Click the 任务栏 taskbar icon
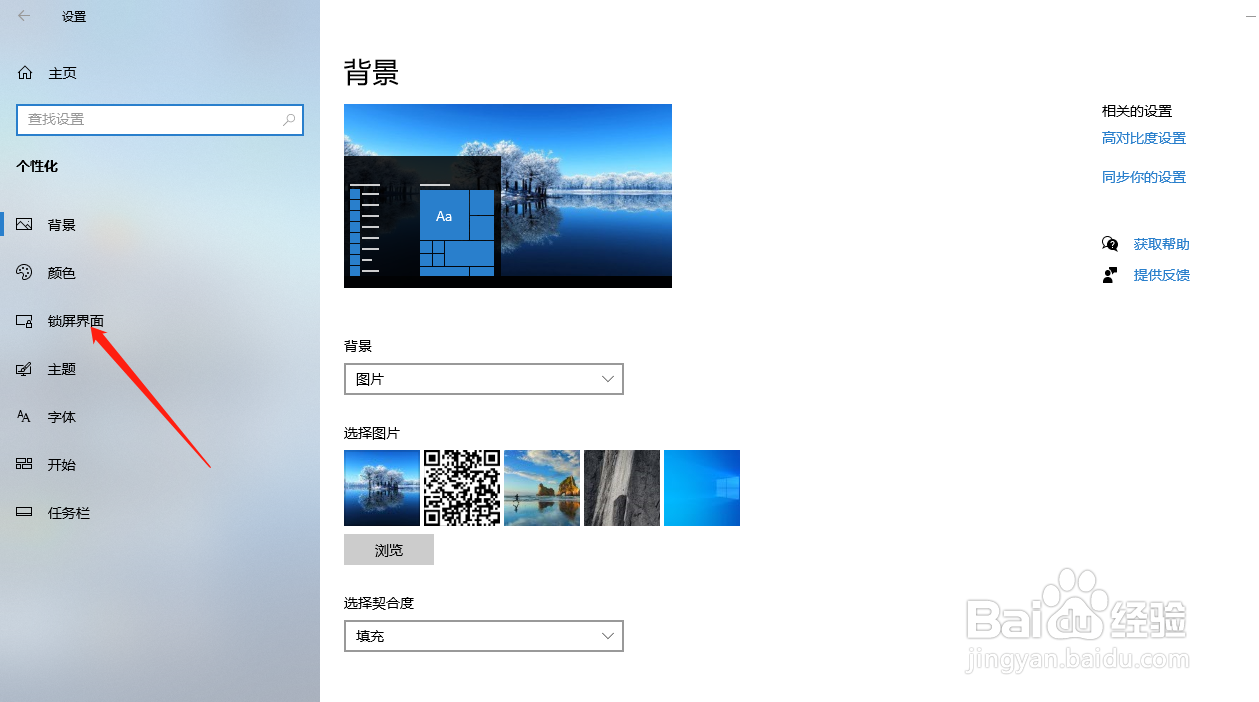Viewport: 1259px width, 702px height. coord(25,513)
